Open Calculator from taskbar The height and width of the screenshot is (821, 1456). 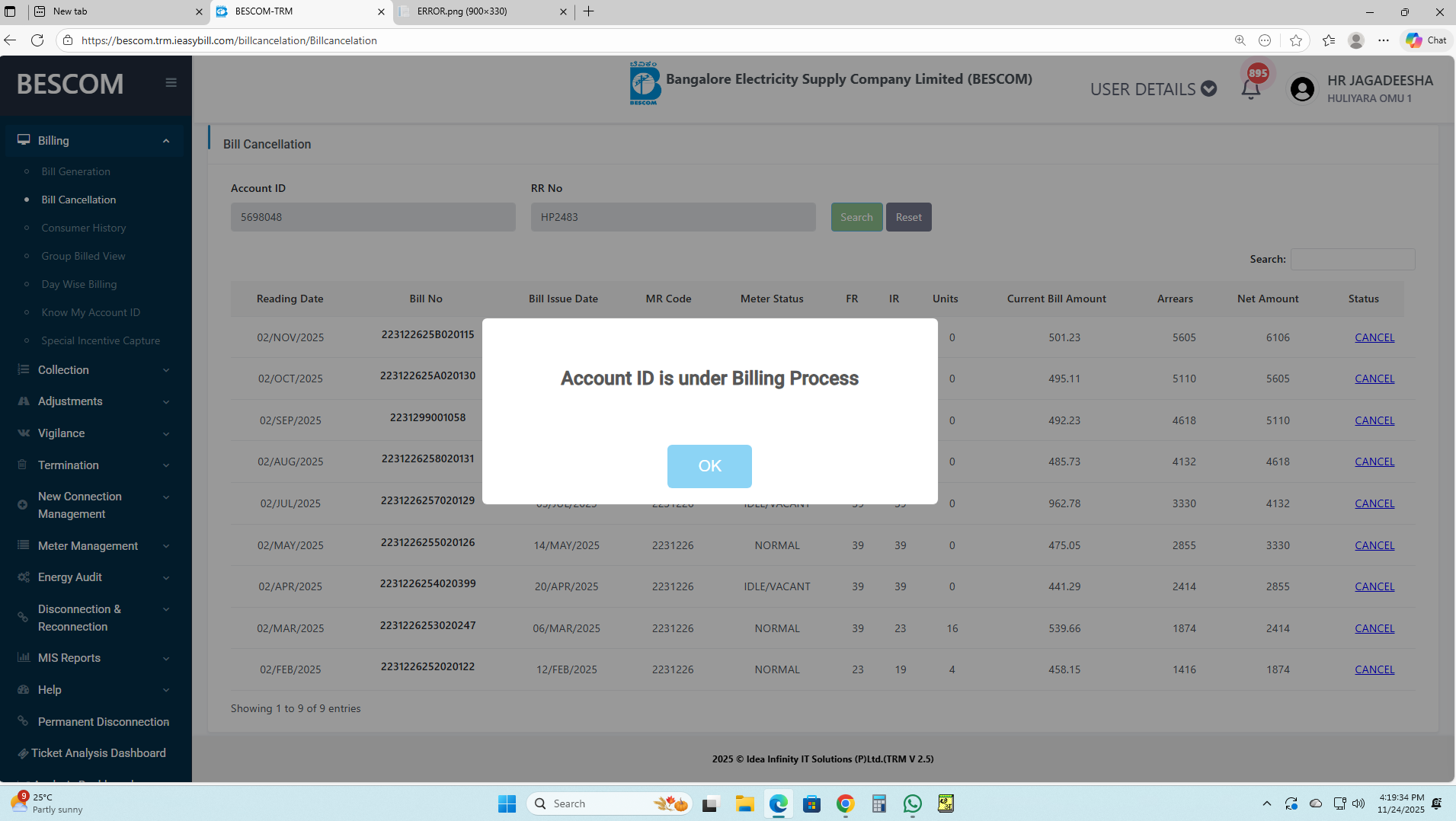[878, 803]
